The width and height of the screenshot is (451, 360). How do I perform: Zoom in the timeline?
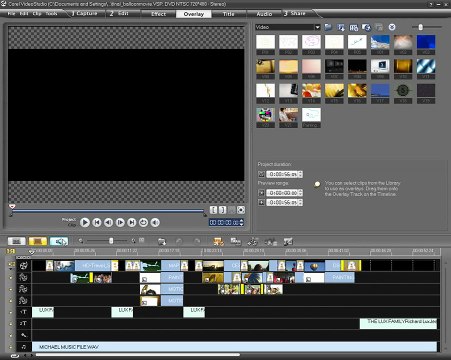tap(134, 241)
